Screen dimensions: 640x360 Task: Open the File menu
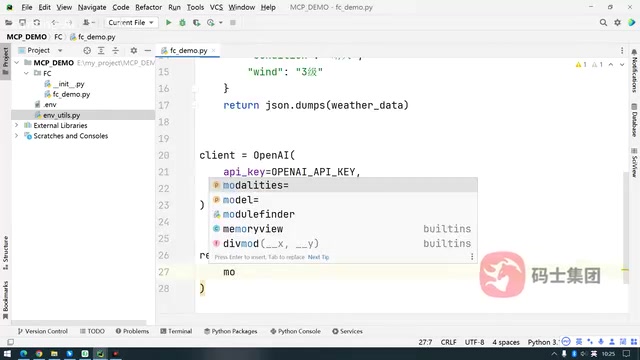pos(27,7)
